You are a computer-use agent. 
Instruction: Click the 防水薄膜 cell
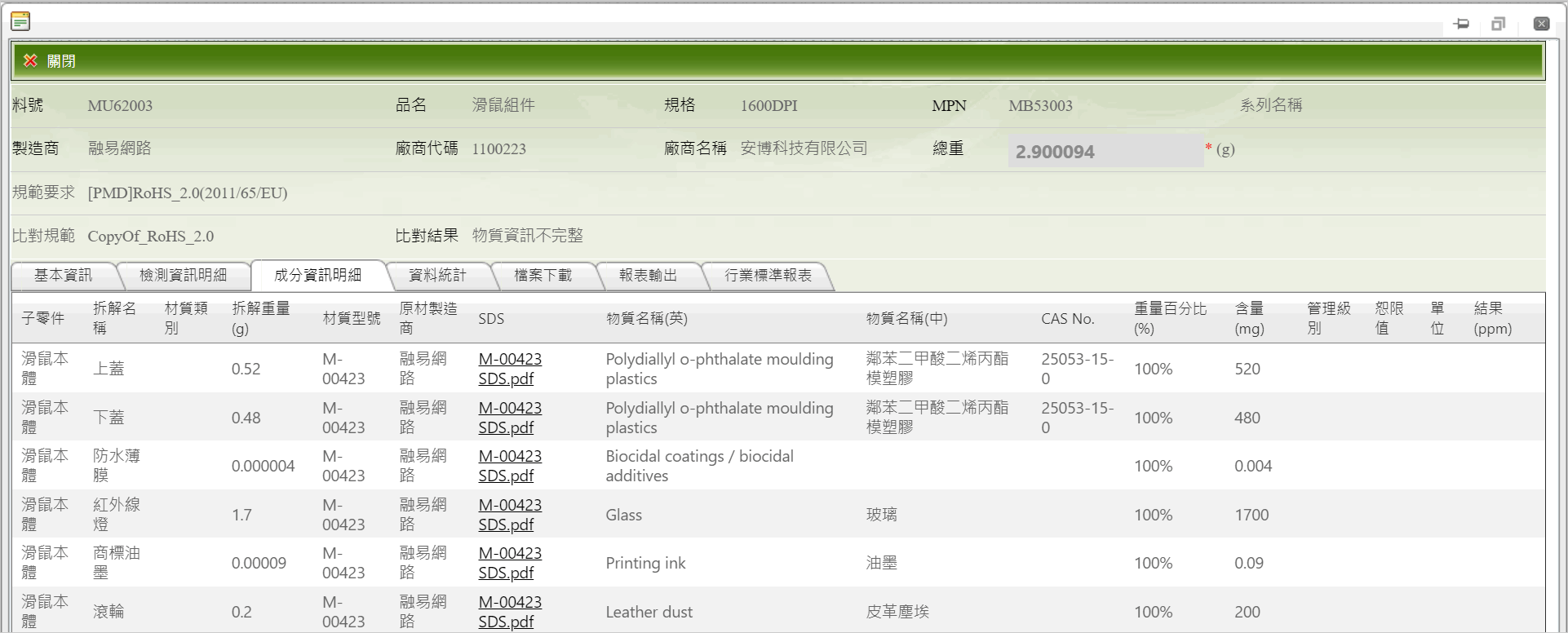[x=117, y=466]
